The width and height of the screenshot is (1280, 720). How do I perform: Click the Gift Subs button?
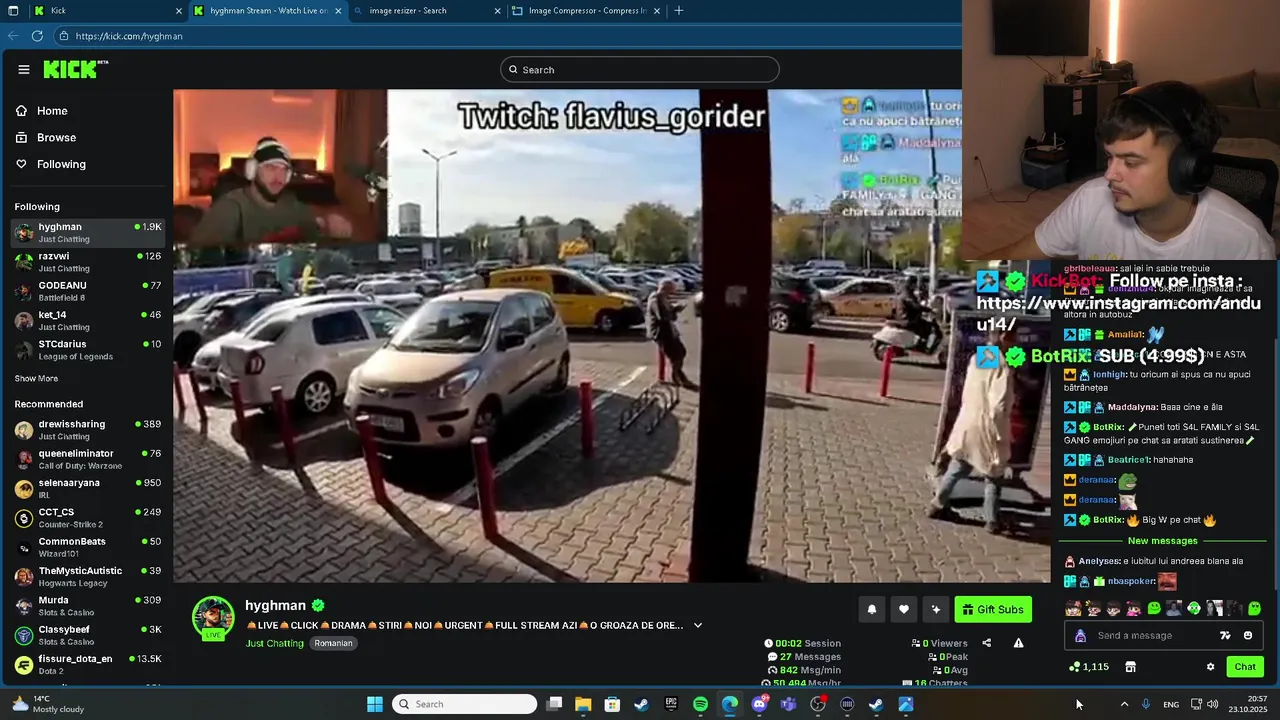pos(993,609)
